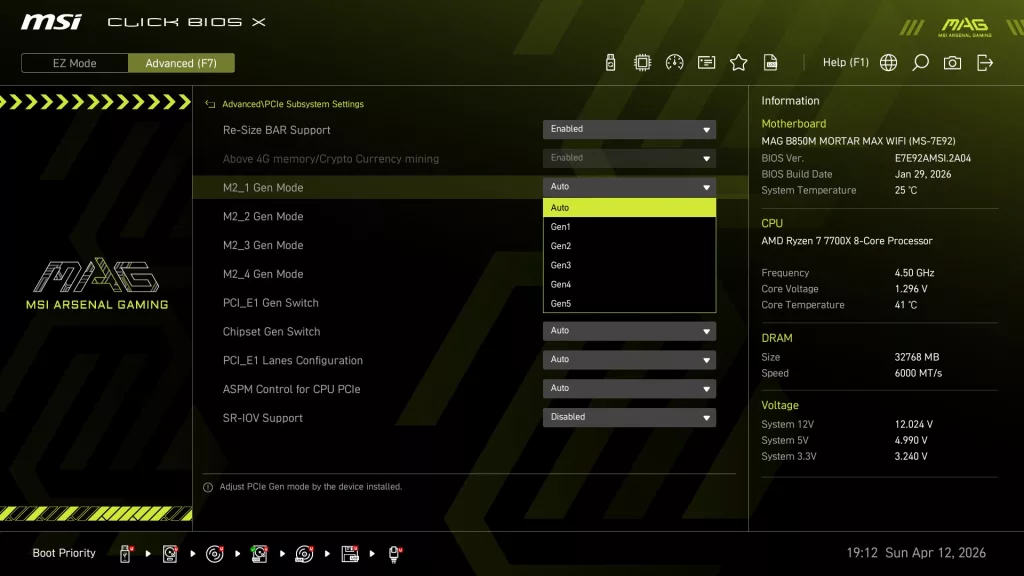Select the ASPM Control for CPU PCIe label
This screenshot has width=1024, height=576.
coord(291,389)
